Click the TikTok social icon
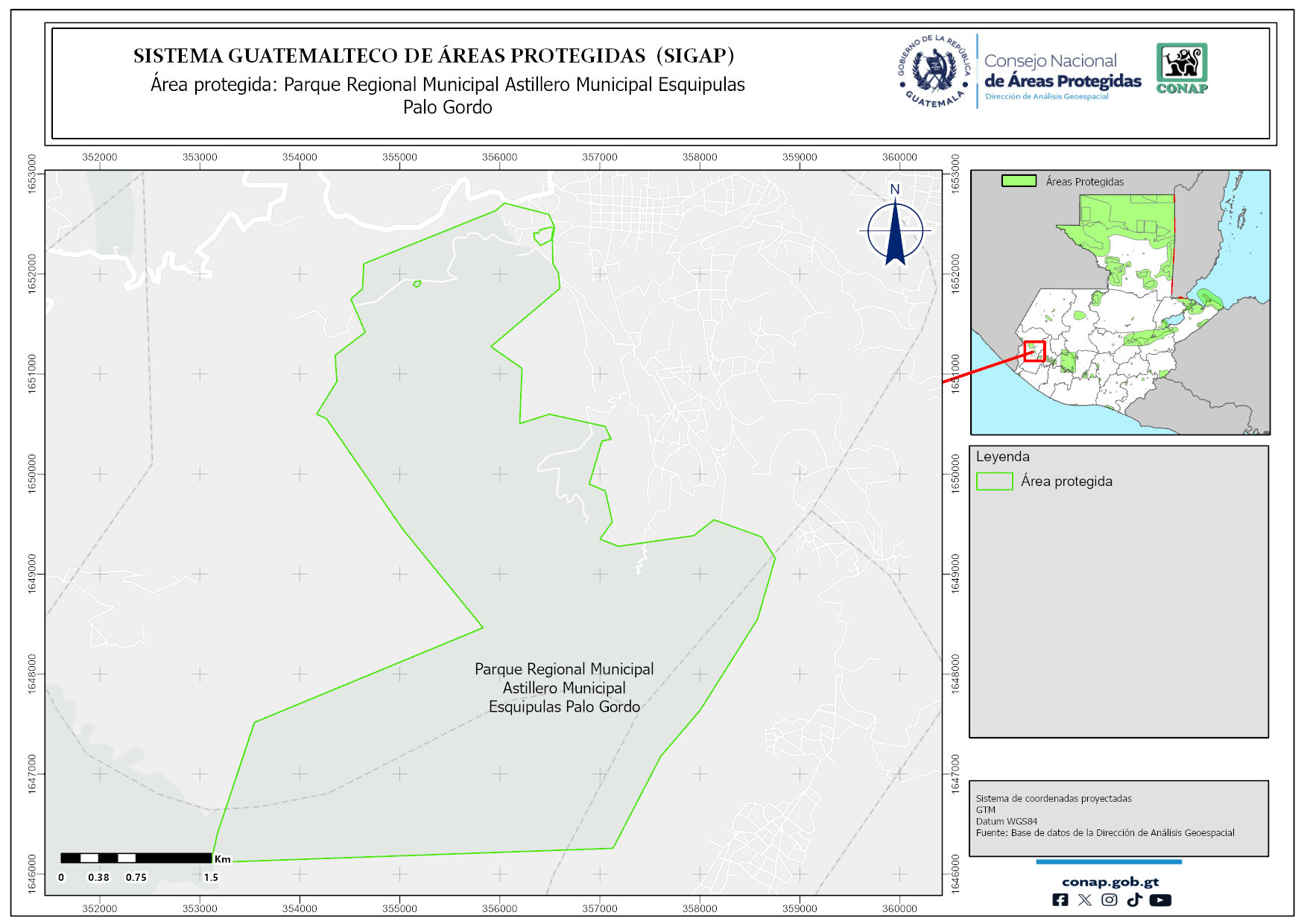 [1134, 900]
